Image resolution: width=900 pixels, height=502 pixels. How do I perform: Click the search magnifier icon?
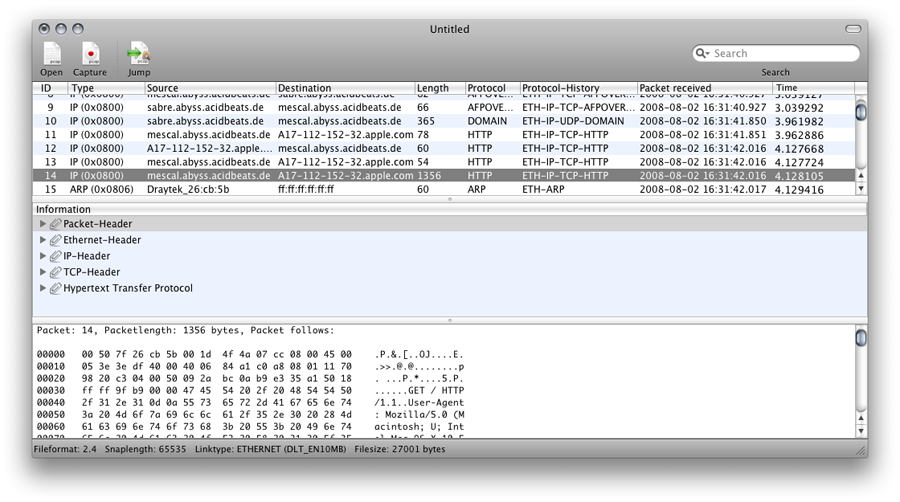(x=702, y=53)
